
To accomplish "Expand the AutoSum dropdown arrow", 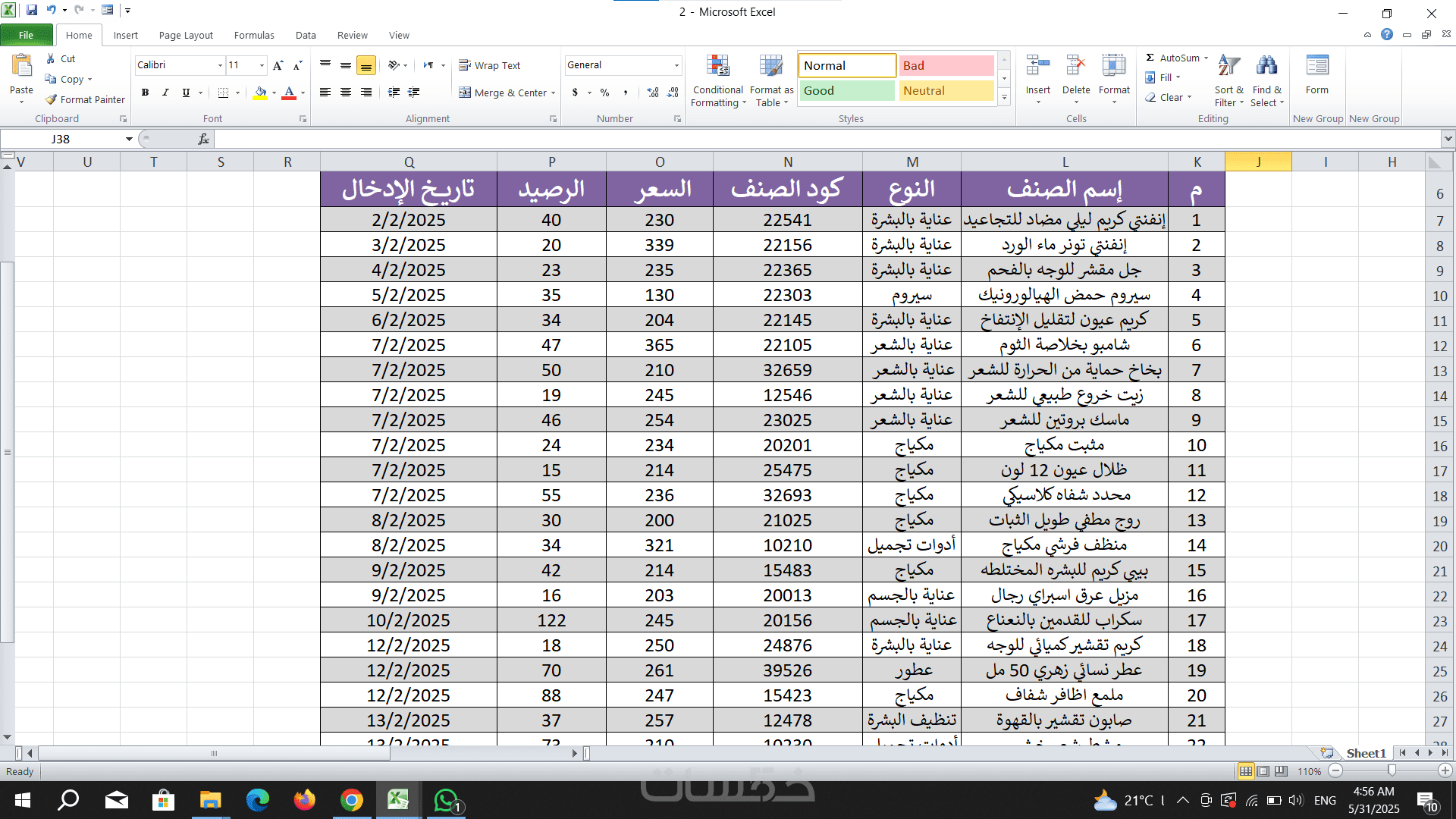I will [1207, 58].
